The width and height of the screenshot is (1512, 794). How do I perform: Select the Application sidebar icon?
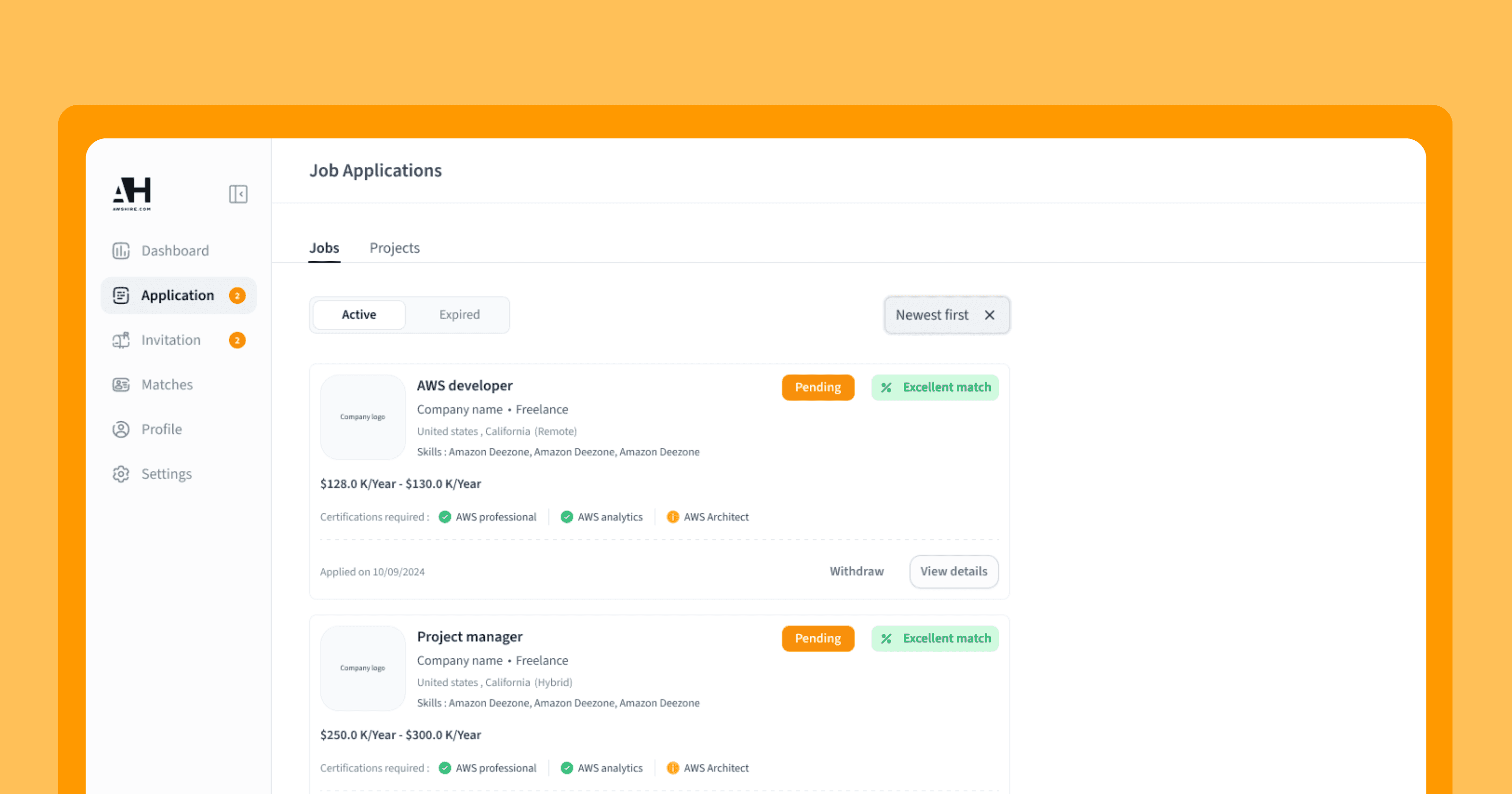point(121,295)
